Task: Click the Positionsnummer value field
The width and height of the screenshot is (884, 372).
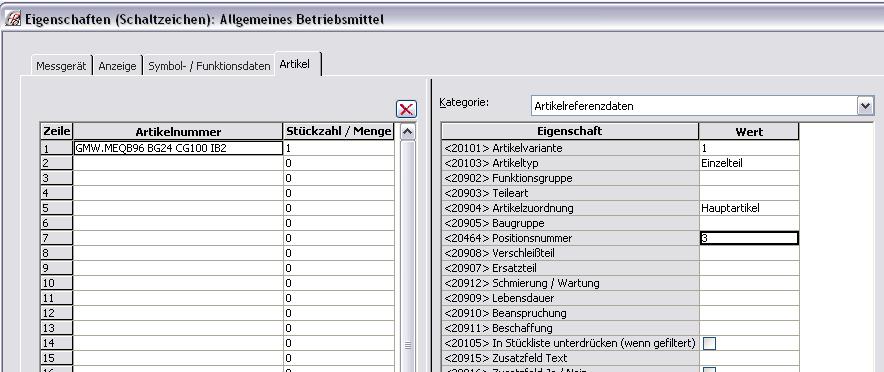Action: pyautogui.click(x=749, y=238)
